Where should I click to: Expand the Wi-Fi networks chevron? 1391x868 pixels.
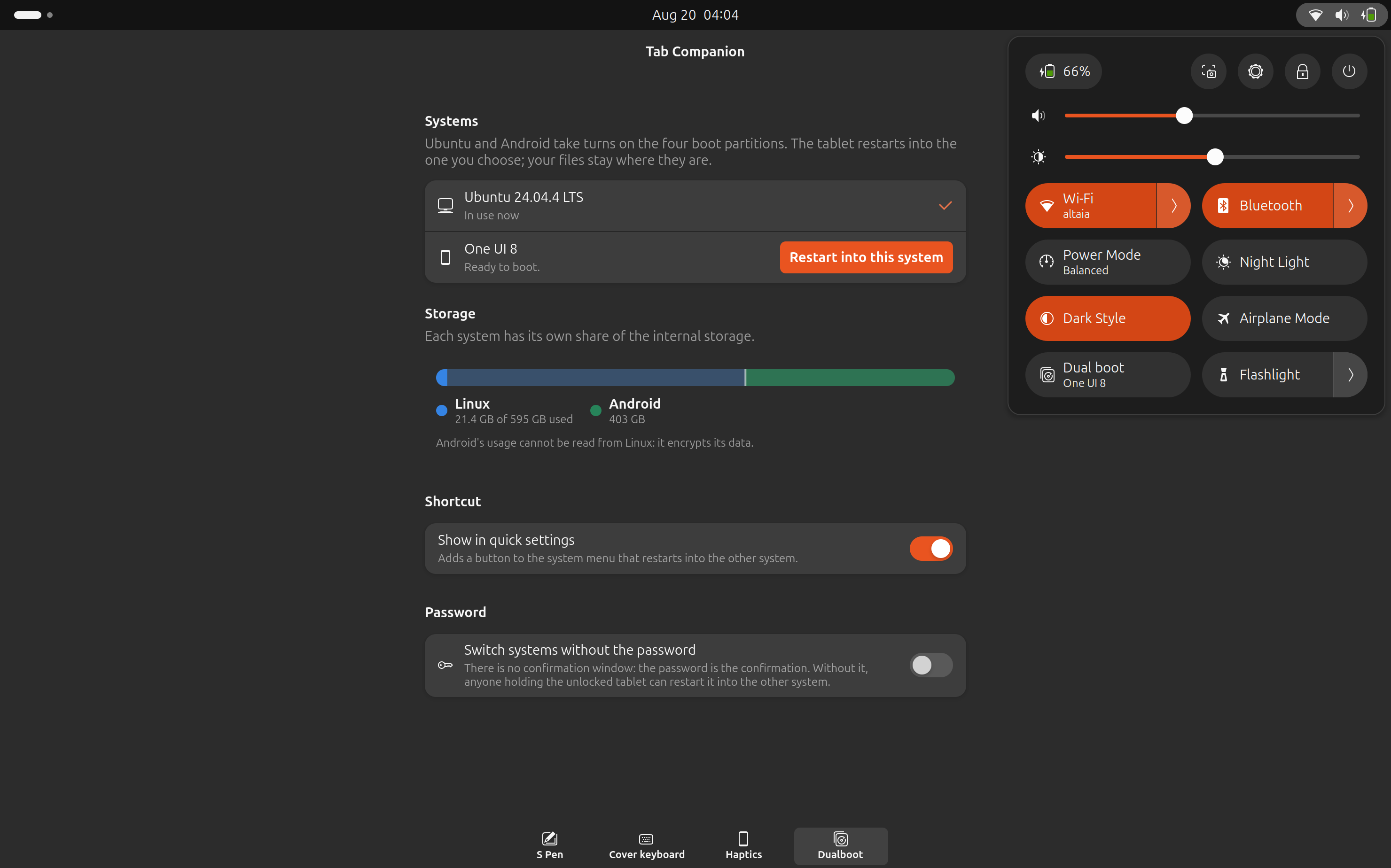pyautogui.click(x=1173, y=206)
